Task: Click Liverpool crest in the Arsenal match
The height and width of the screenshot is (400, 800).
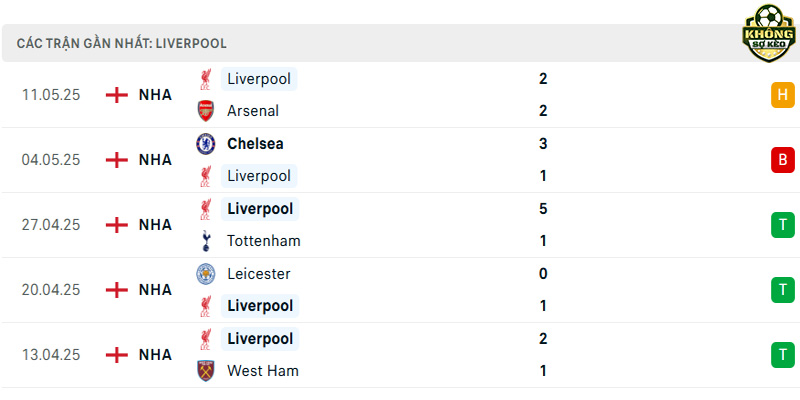Action: (206, 80)
